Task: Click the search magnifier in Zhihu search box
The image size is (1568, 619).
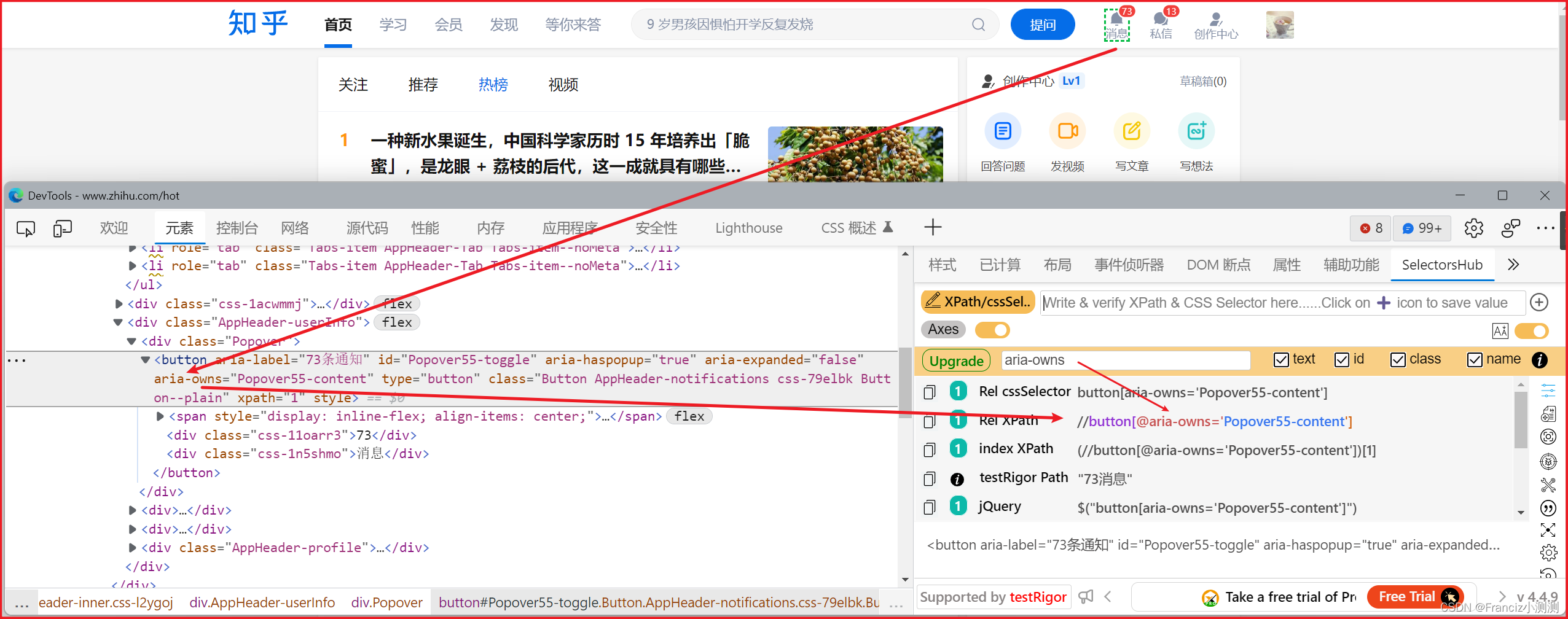Action: click(978, 25)
